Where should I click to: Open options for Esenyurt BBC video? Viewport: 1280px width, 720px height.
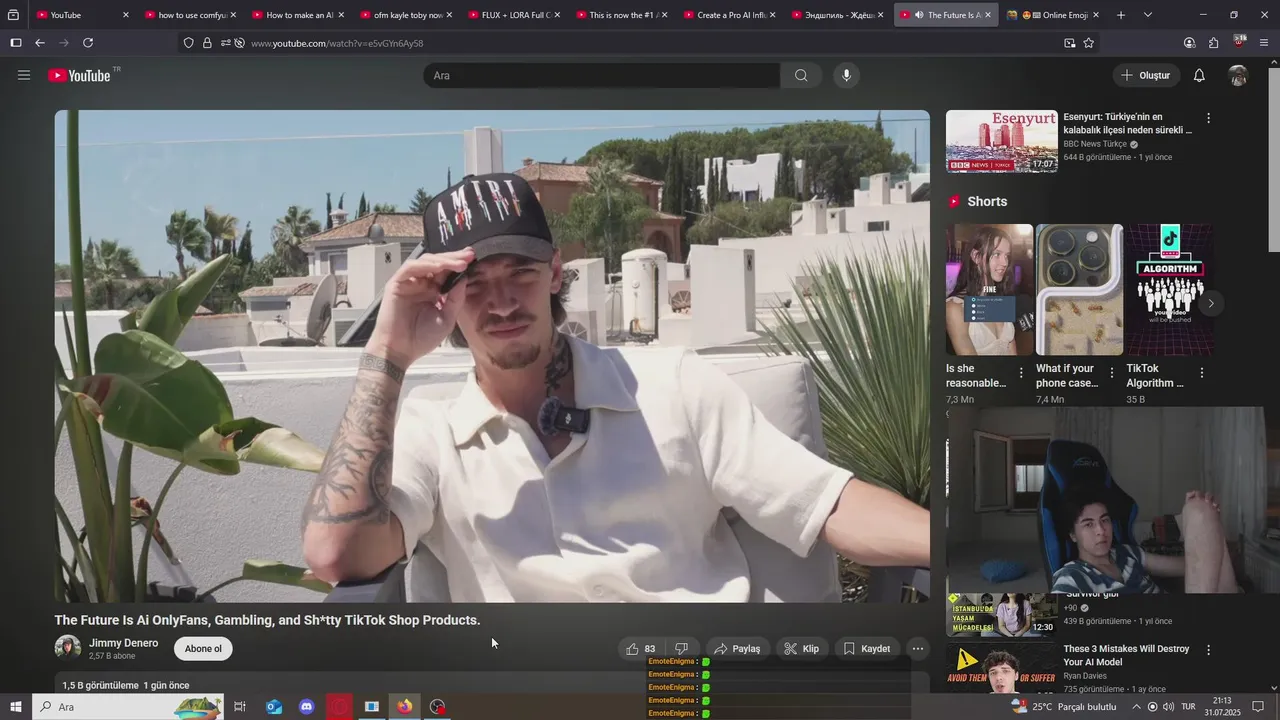pos(1208,118)
